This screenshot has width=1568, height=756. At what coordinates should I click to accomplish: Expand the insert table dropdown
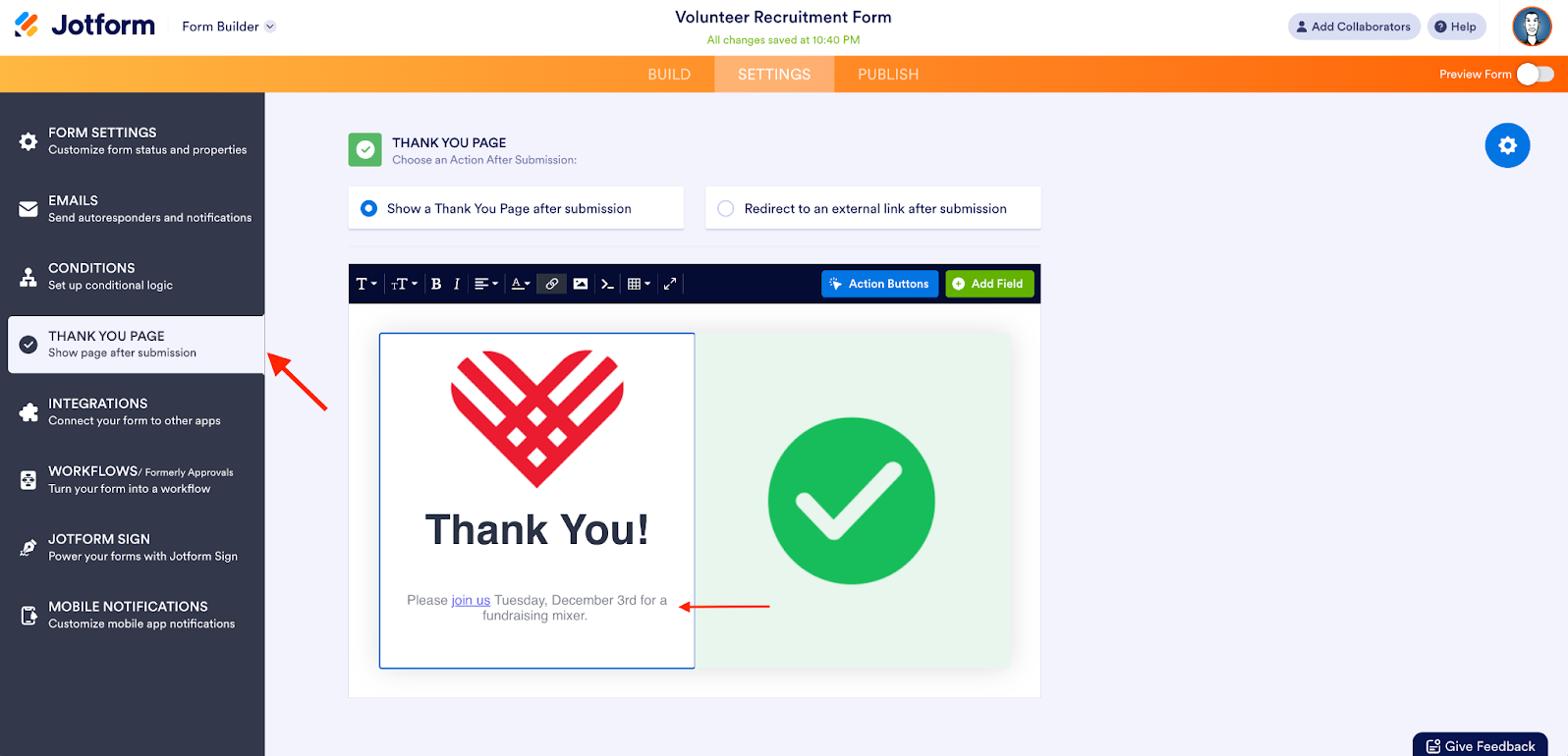tap(640, 284)
